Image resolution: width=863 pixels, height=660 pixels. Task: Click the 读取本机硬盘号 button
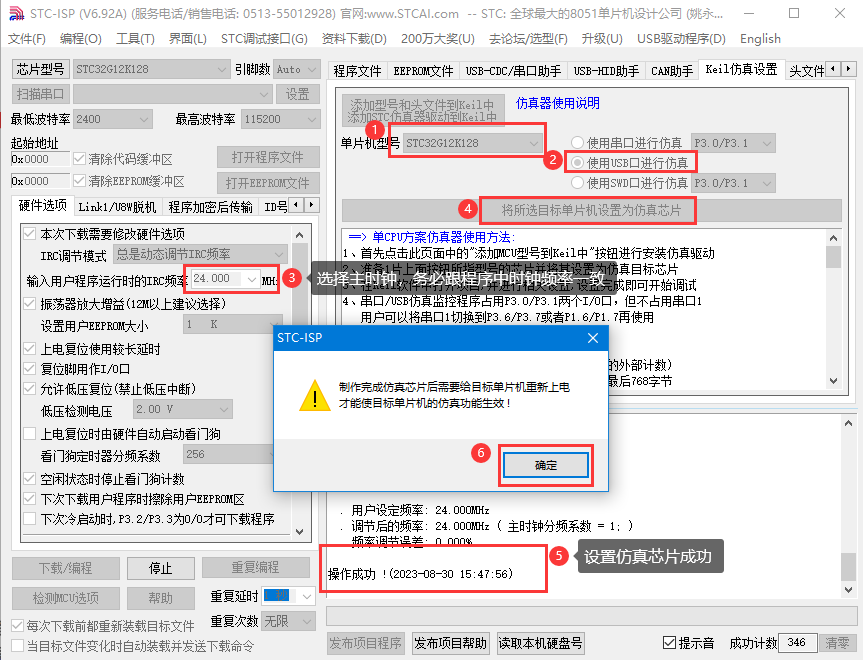(540, 643)
